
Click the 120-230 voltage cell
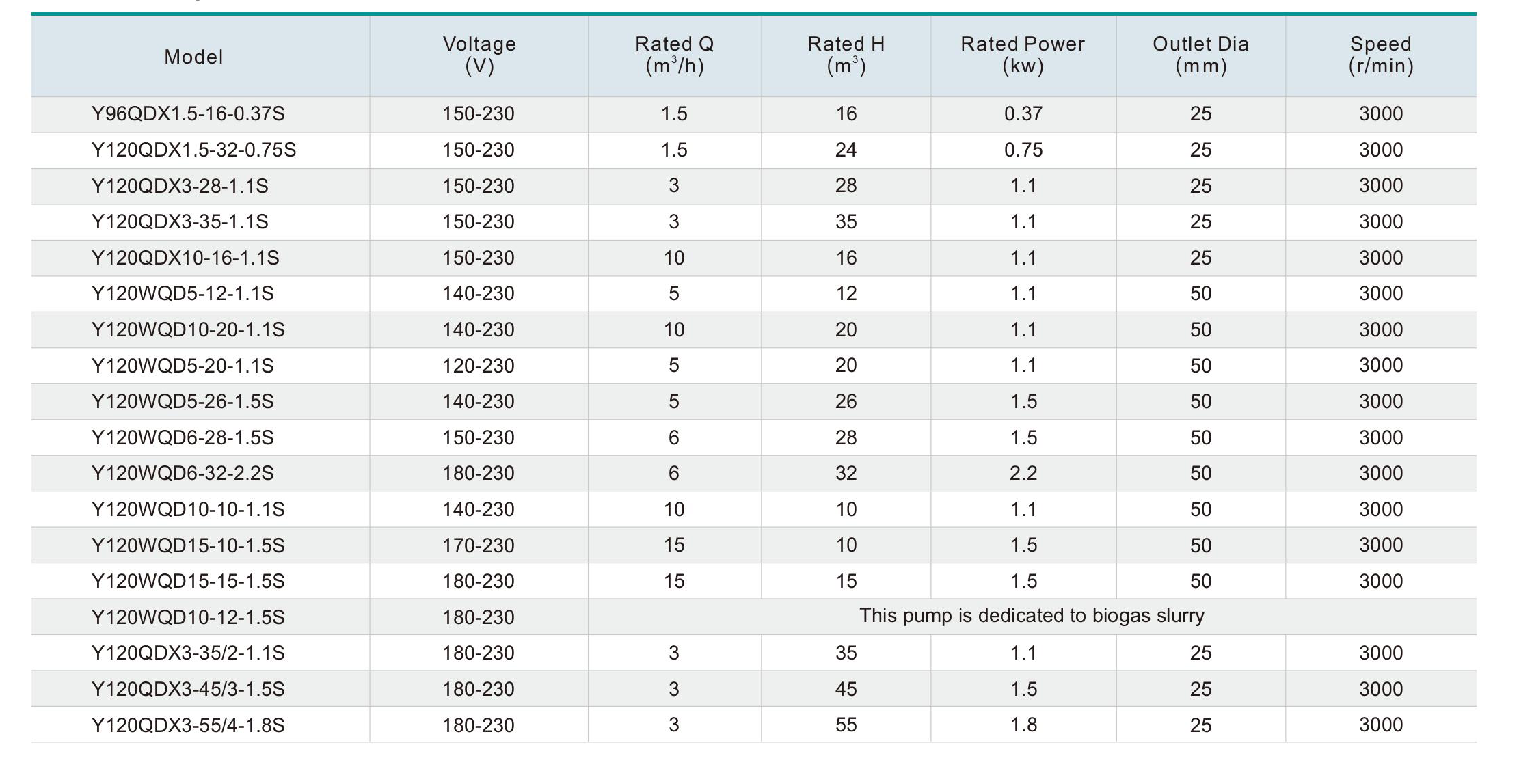(478, 366)
